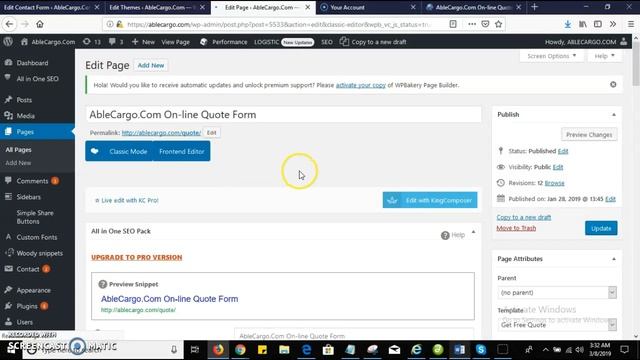The width and height of the screenshot is (640, 360).
Task: Click the Dashboard sidebar icon
Action: coord(8,62)
